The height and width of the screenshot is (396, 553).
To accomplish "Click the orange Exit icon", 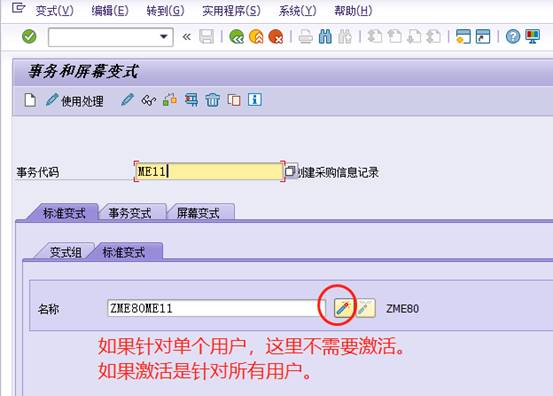I will (256, 36).
